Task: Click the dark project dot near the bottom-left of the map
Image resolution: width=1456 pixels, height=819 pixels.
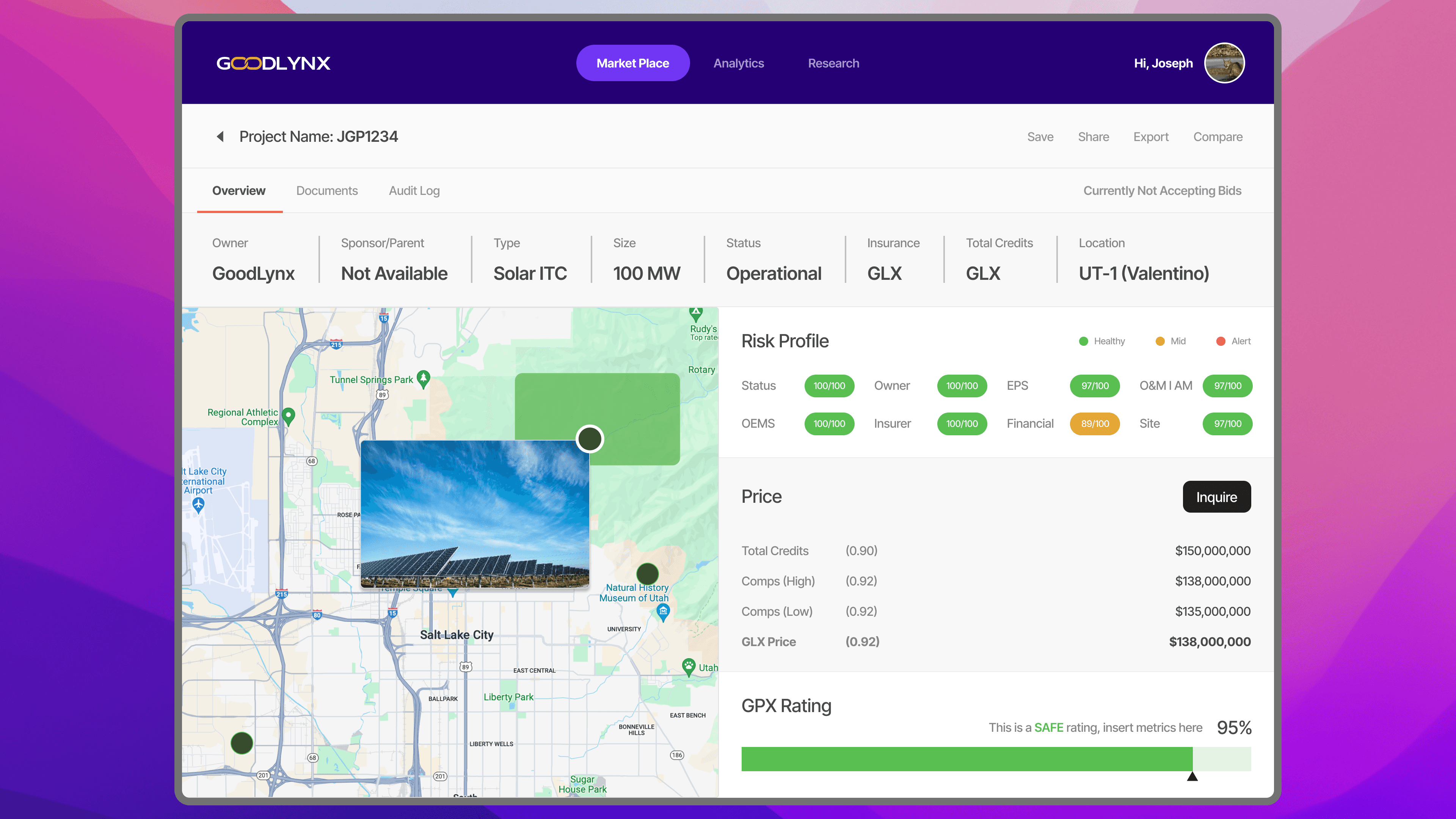Action: (242, 743)
